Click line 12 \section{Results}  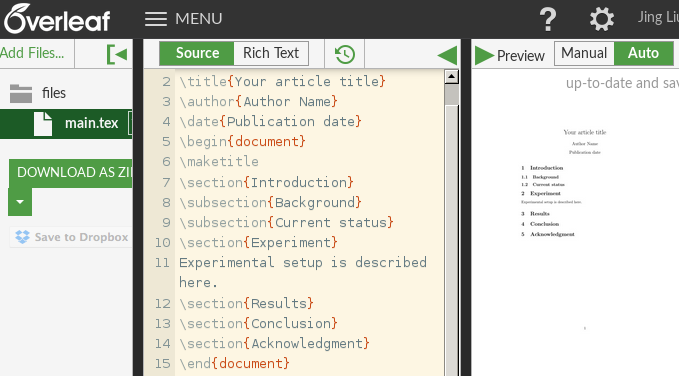coord(246,304)
